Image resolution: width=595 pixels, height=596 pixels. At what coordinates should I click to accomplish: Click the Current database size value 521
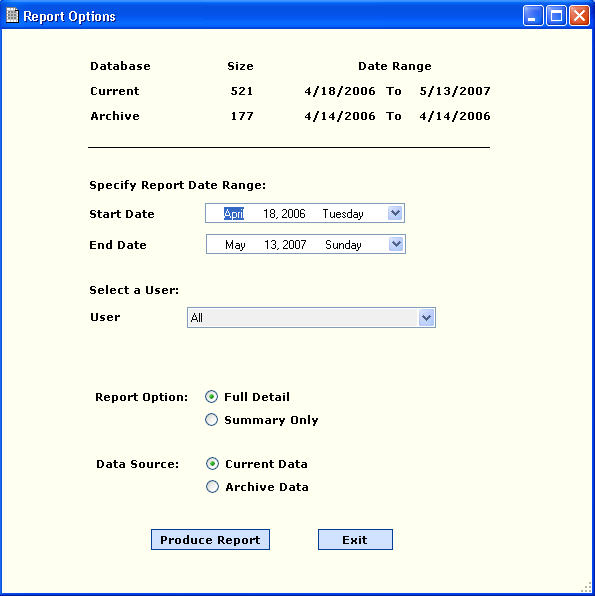[242, 91]
